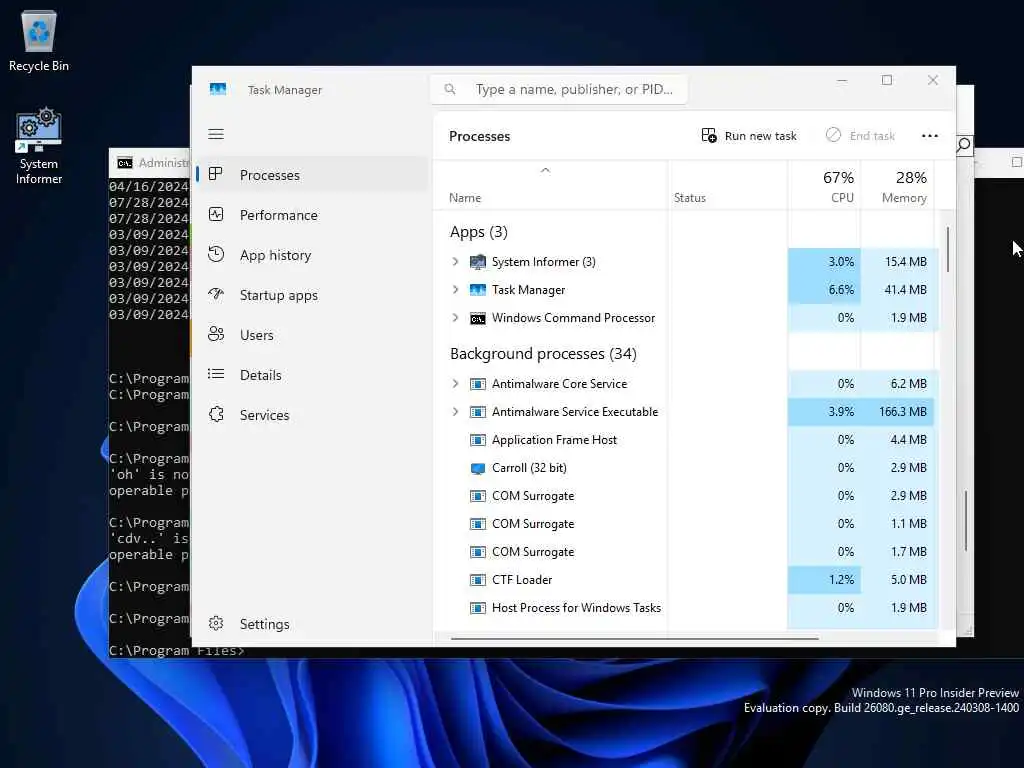1024x768 pixels.
Task: Open the Users page
Action: (x=313, y=335)
